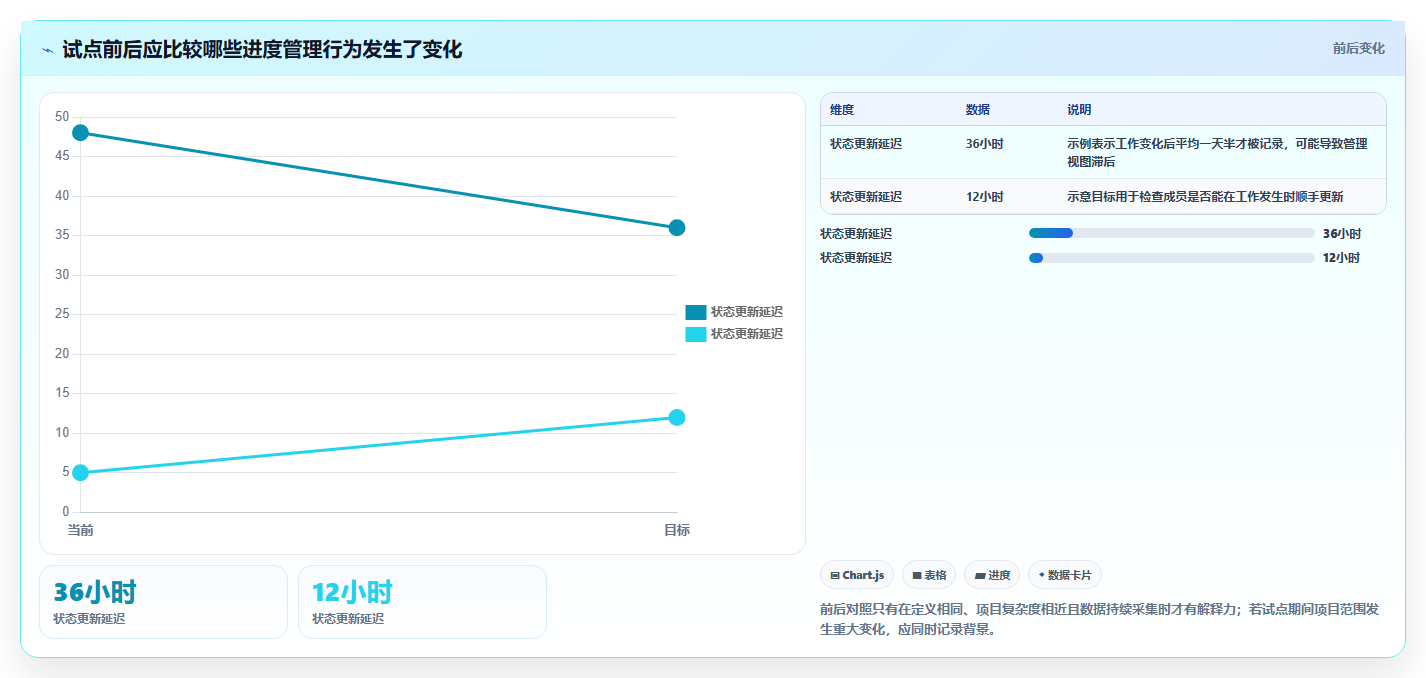1426x678 pixels.
Task: Click the 50 y-axis tick label
Action: [x=62, y=117]
